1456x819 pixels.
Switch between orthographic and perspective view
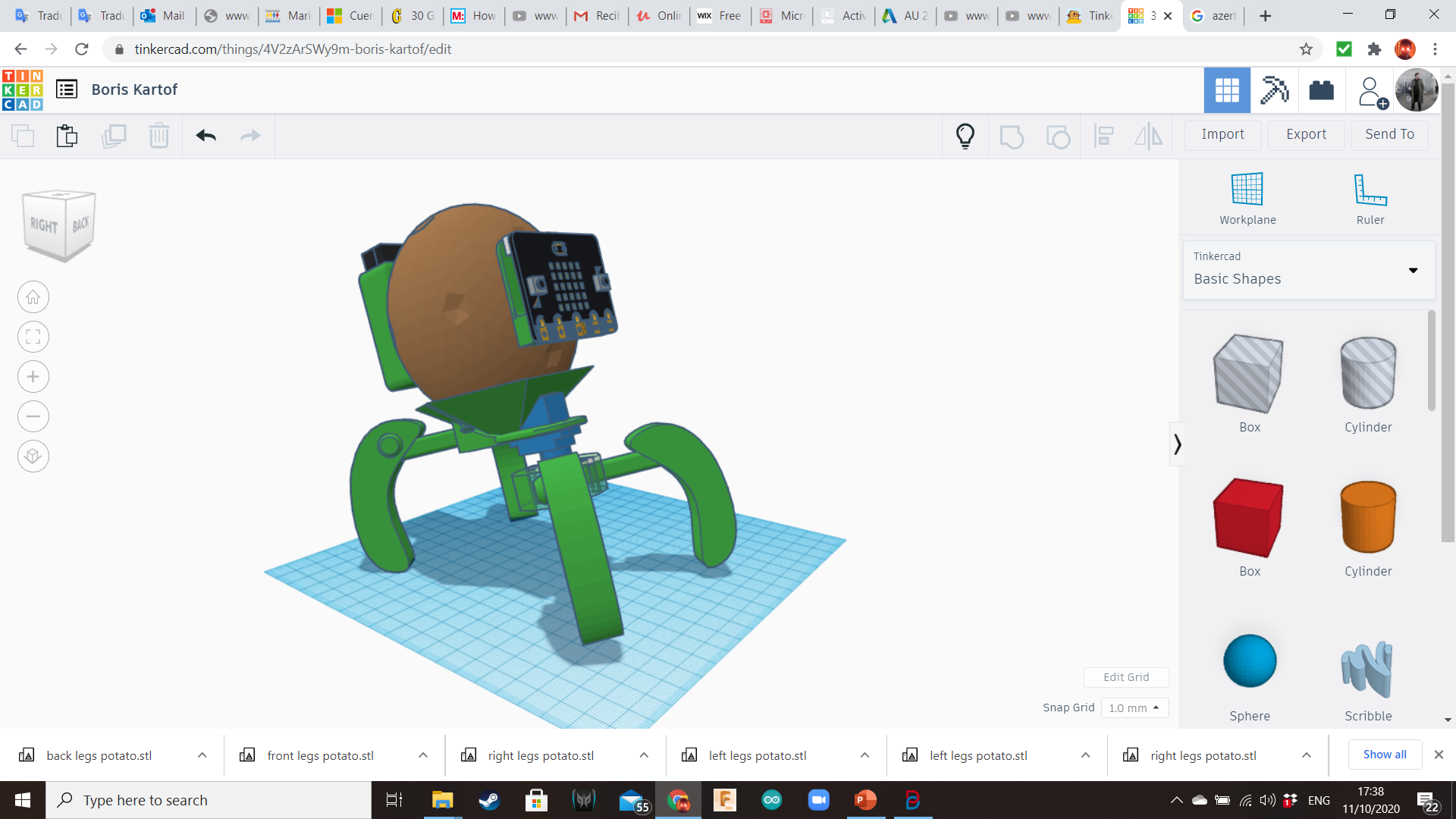[x=33, y=456]
